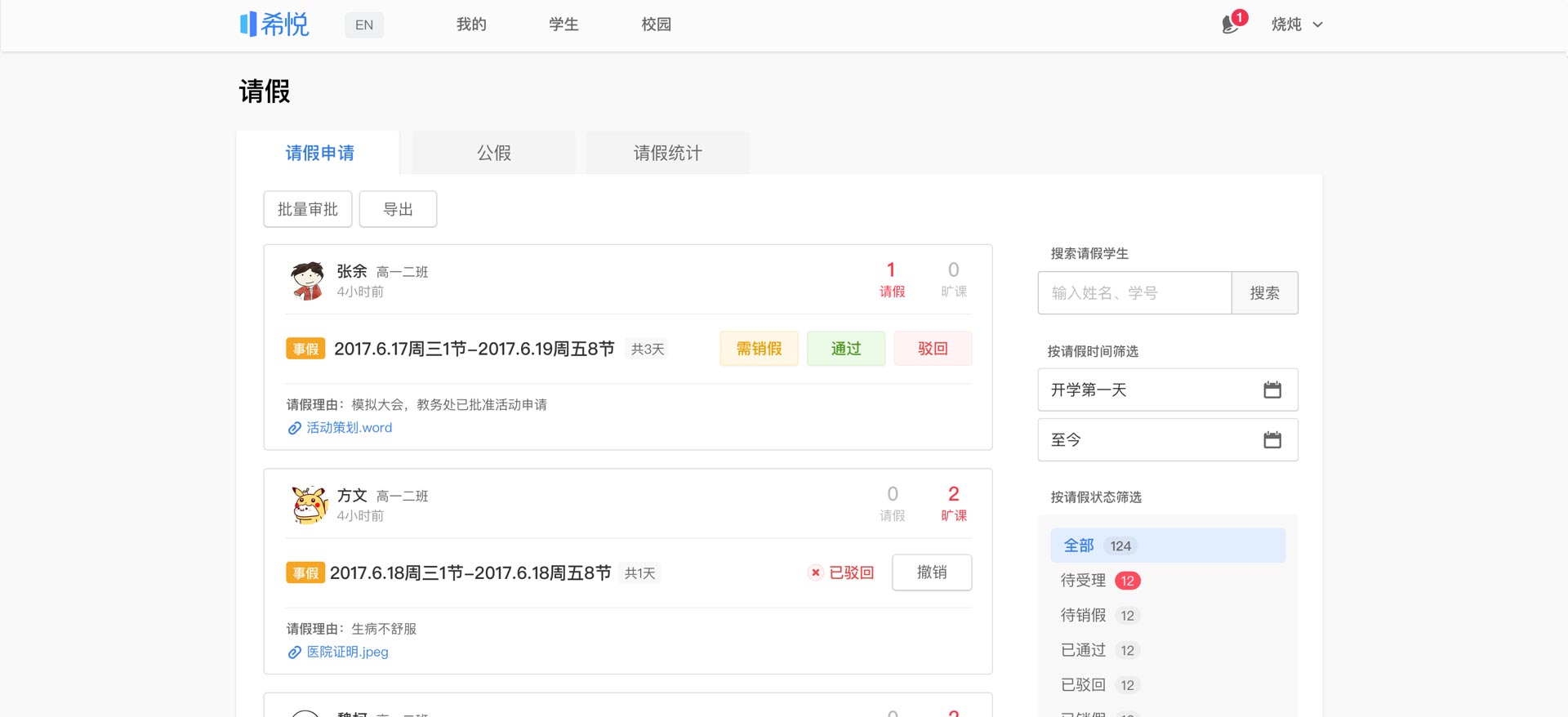Click the 希悦 logo in header
Viewport: 1568px width, 717px height.
[274, 24]
